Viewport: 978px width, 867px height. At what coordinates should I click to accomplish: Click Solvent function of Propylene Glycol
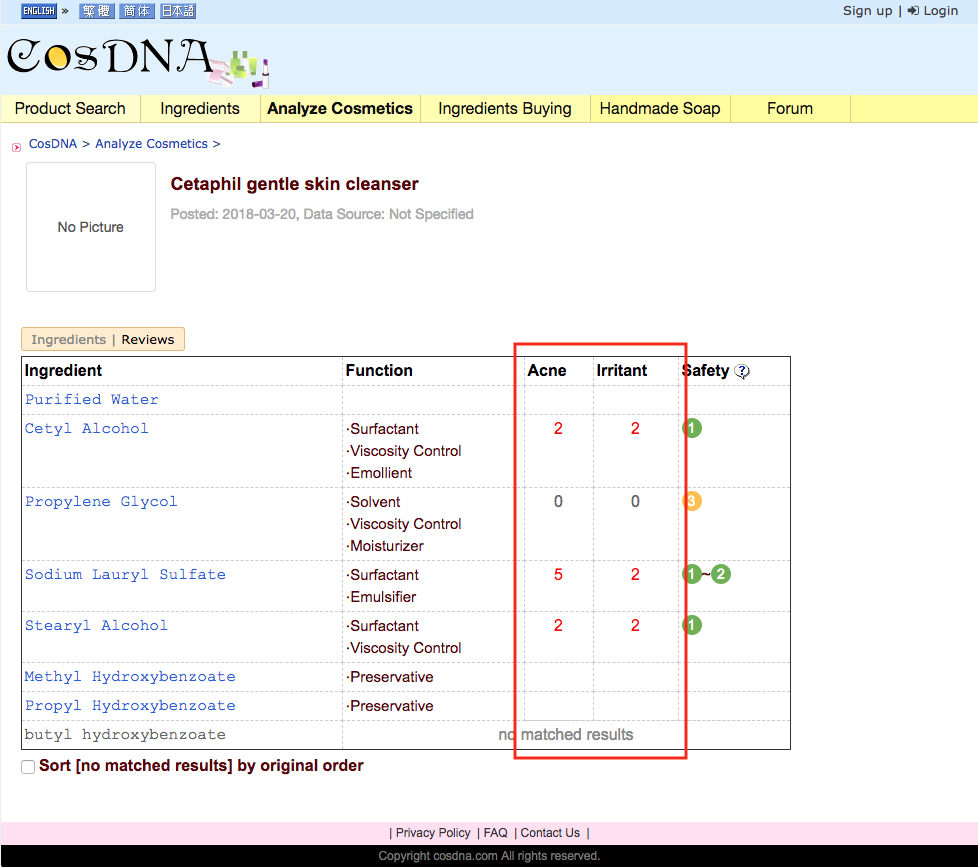coord(374,501)
